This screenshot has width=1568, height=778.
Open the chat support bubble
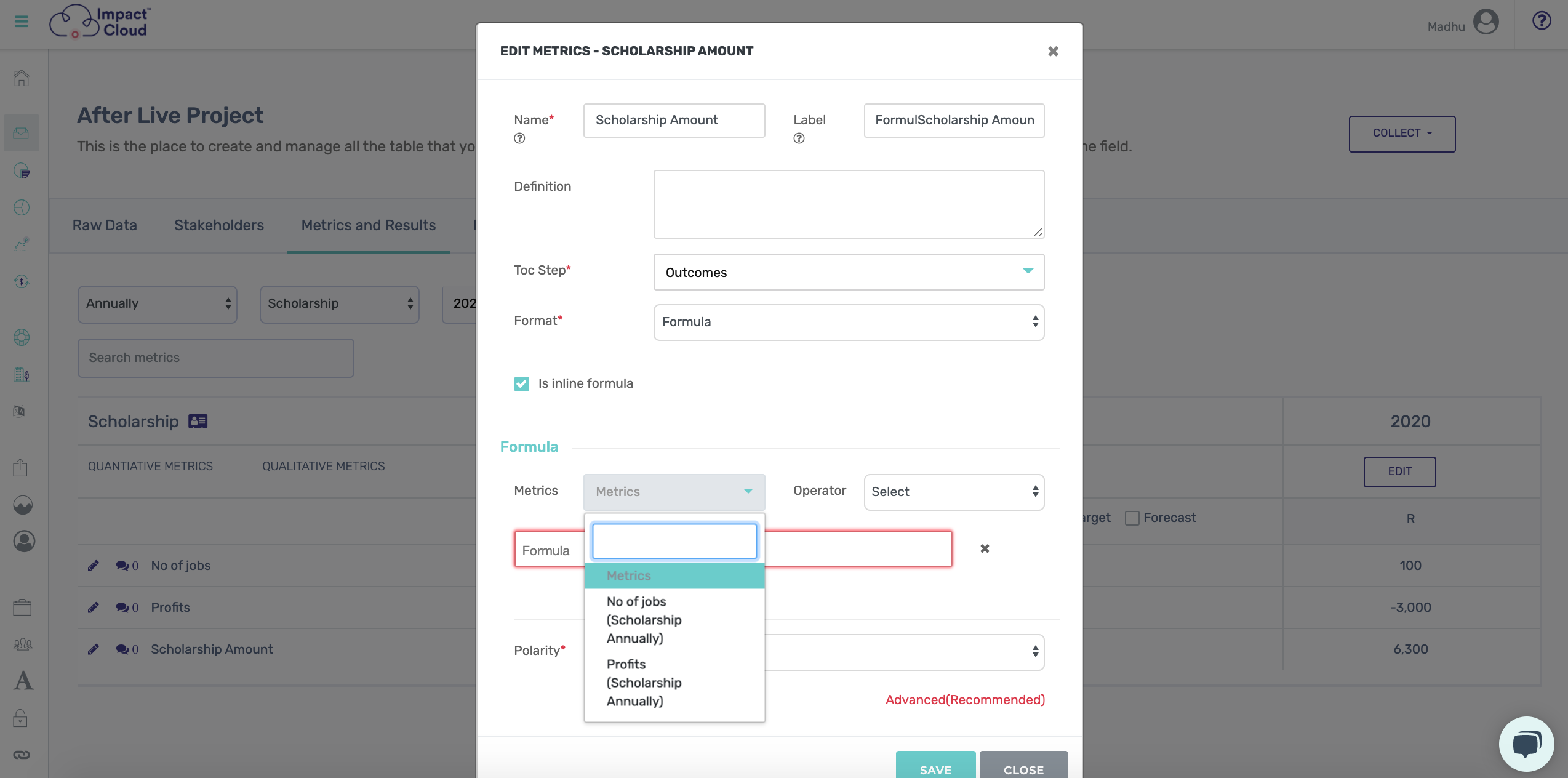(1527, 744)
